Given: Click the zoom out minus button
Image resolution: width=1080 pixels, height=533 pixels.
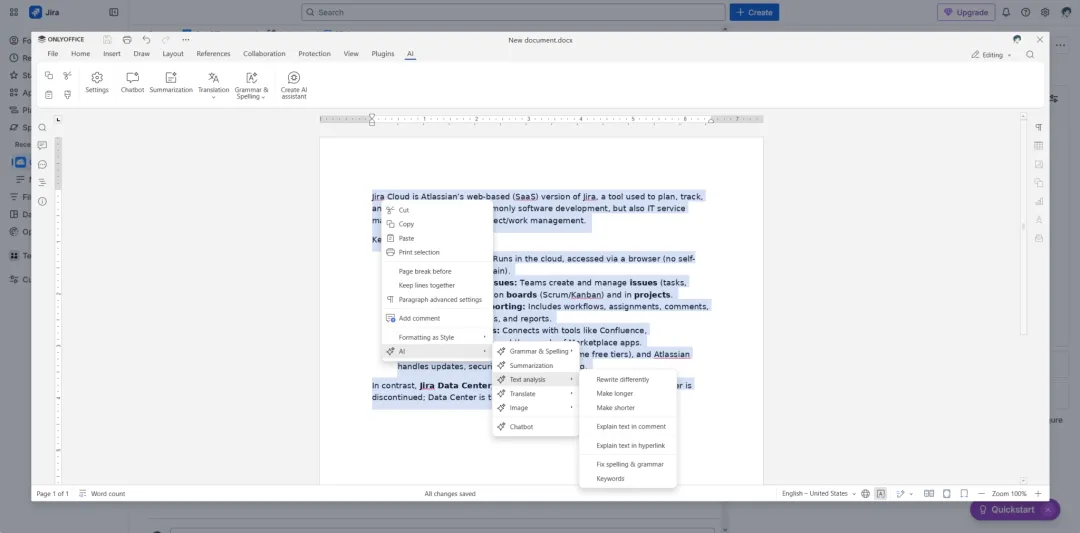Looking at the screenshot, I should click(981, 494).
